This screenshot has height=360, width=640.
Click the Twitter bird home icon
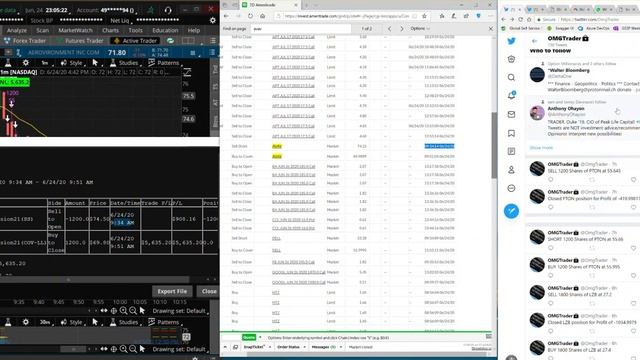(x=511, y=41)
